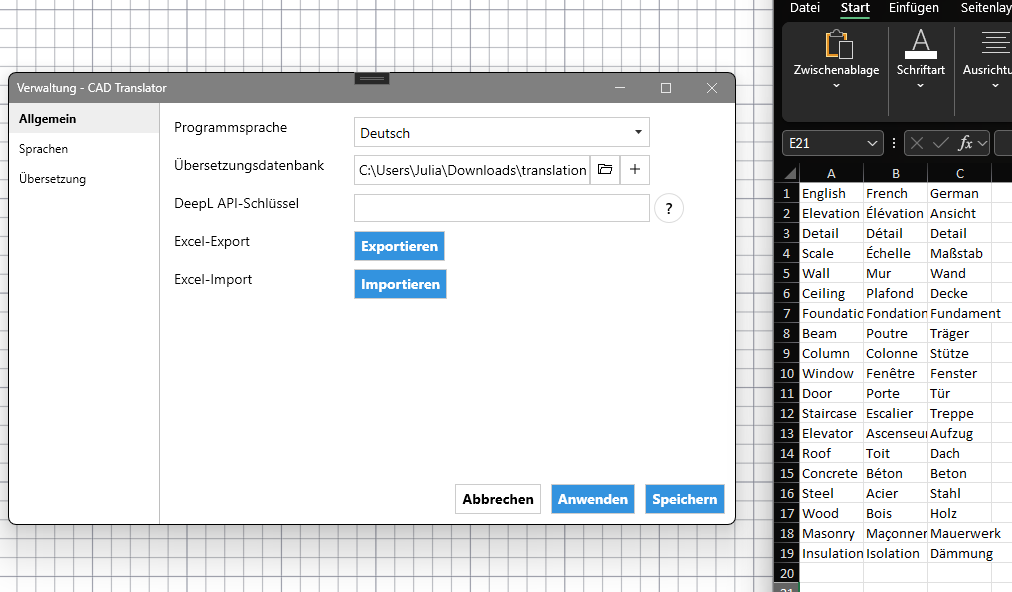Select cell containing 'Fenêtre'

[x=895, y=374]
